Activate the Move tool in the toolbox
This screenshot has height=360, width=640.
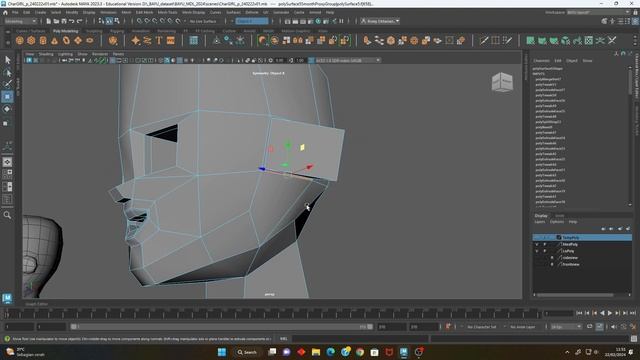[7, 97]
